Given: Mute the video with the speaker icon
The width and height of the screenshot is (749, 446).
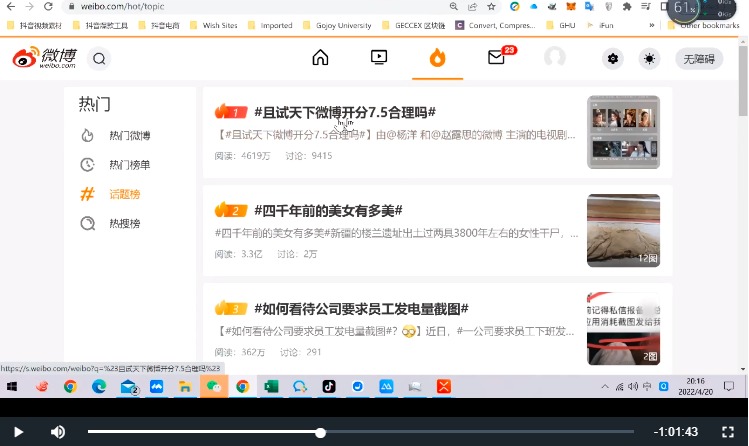Looking at the screenshot, I should pos(58,432).
